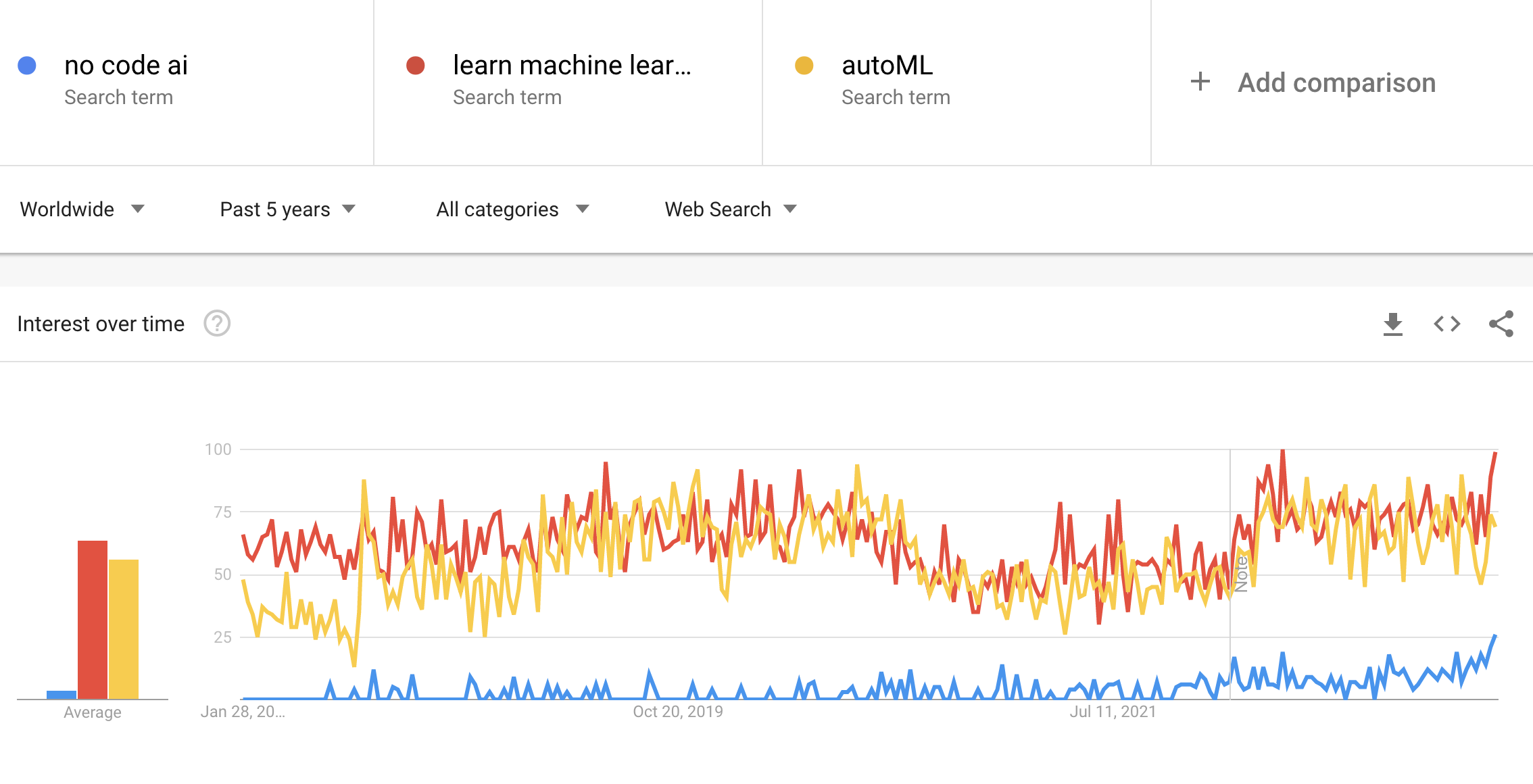1533x784 pixels.
Task: Open the embed code icon
Action: coord(1446,324)
